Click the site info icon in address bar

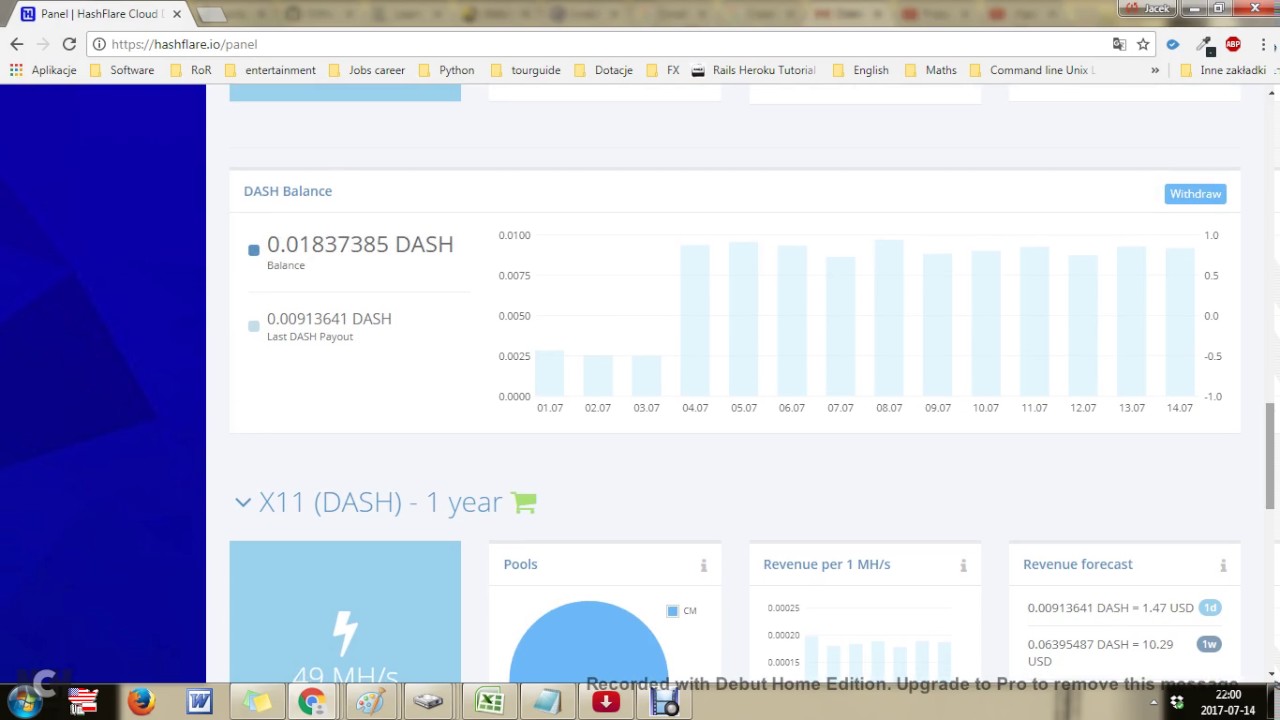(99, 44)
